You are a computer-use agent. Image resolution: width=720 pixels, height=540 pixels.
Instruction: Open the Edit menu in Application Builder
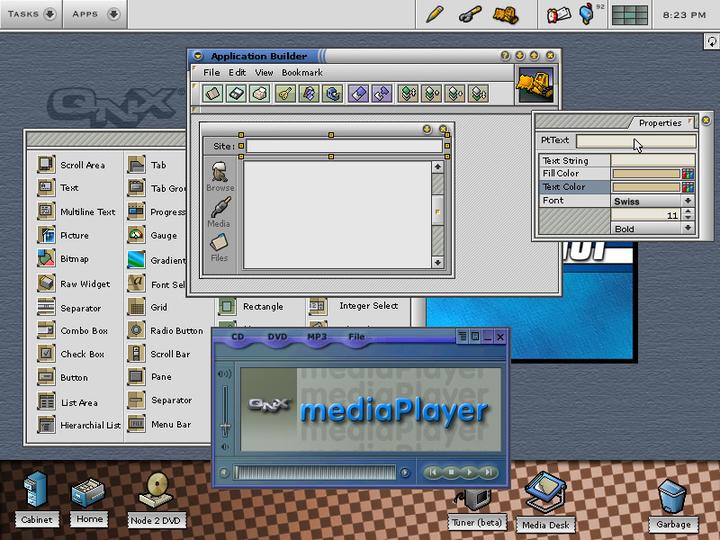click(x=237, y=73)
